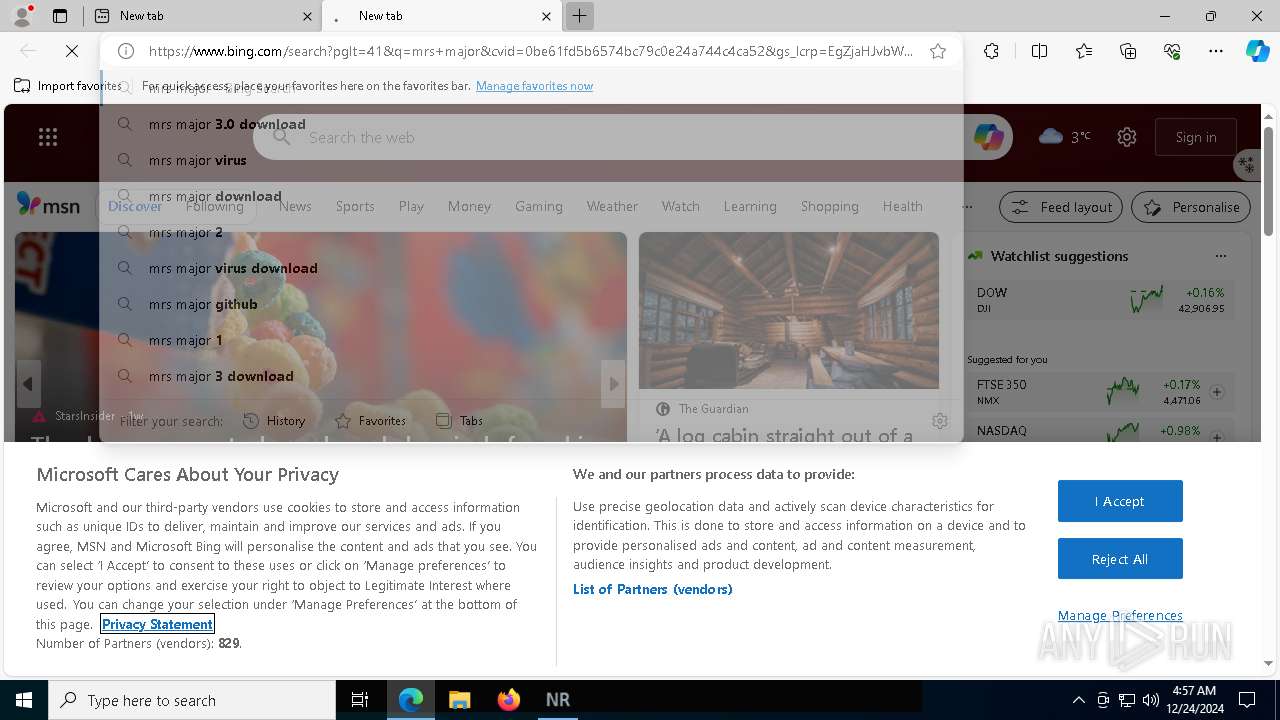
Task: Select suggestion 'mrs major 1'
Action: 531,340
